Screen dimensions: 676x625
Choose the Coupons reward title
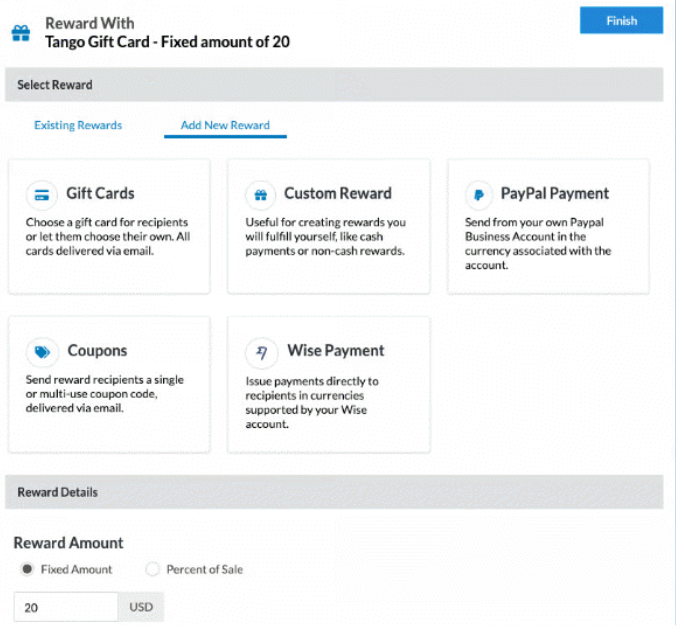pyautogui.click(x=97, y=350)
